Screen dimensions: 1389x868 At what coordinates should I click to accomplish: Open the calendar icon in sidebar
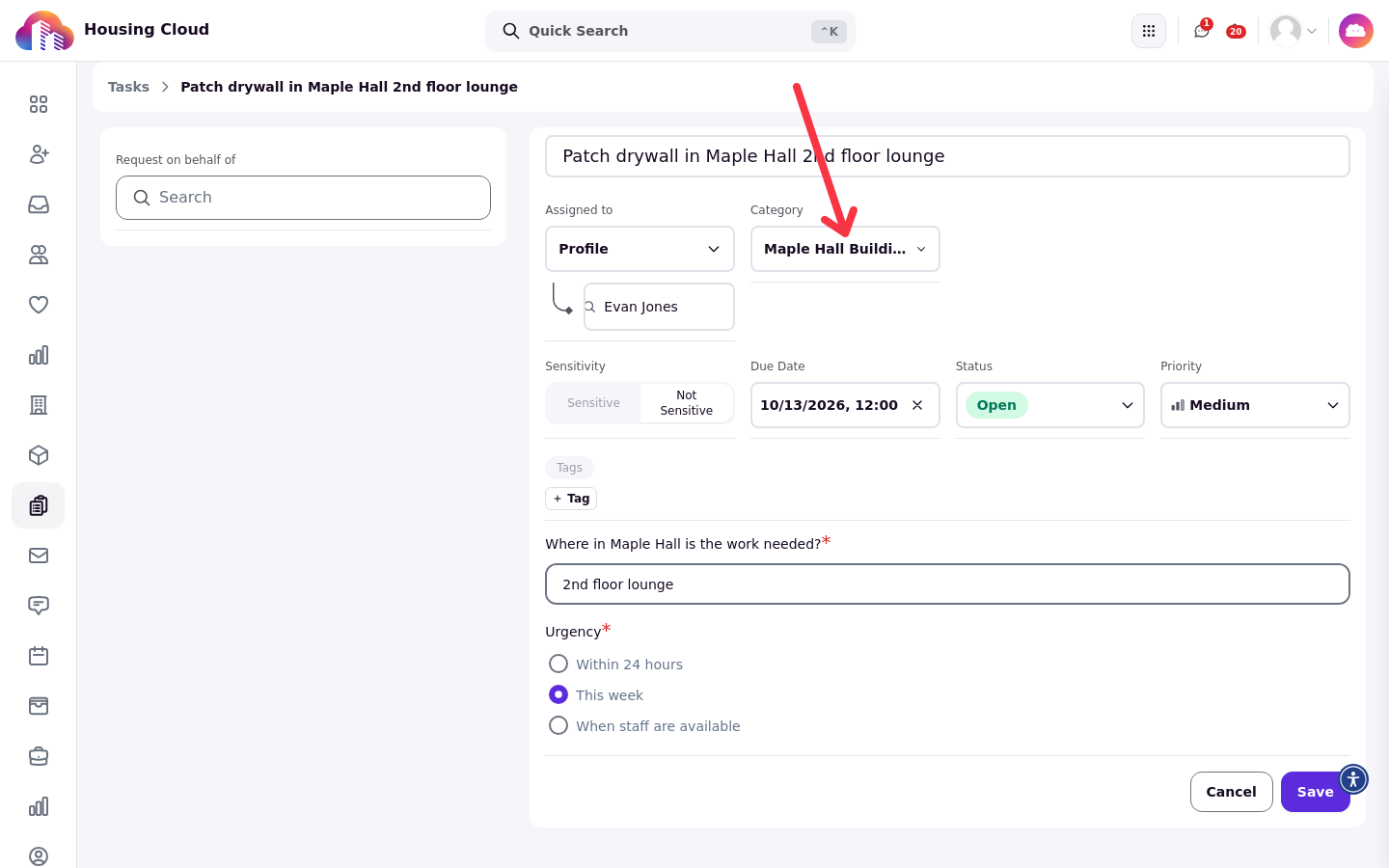click(x=39, y=656)
